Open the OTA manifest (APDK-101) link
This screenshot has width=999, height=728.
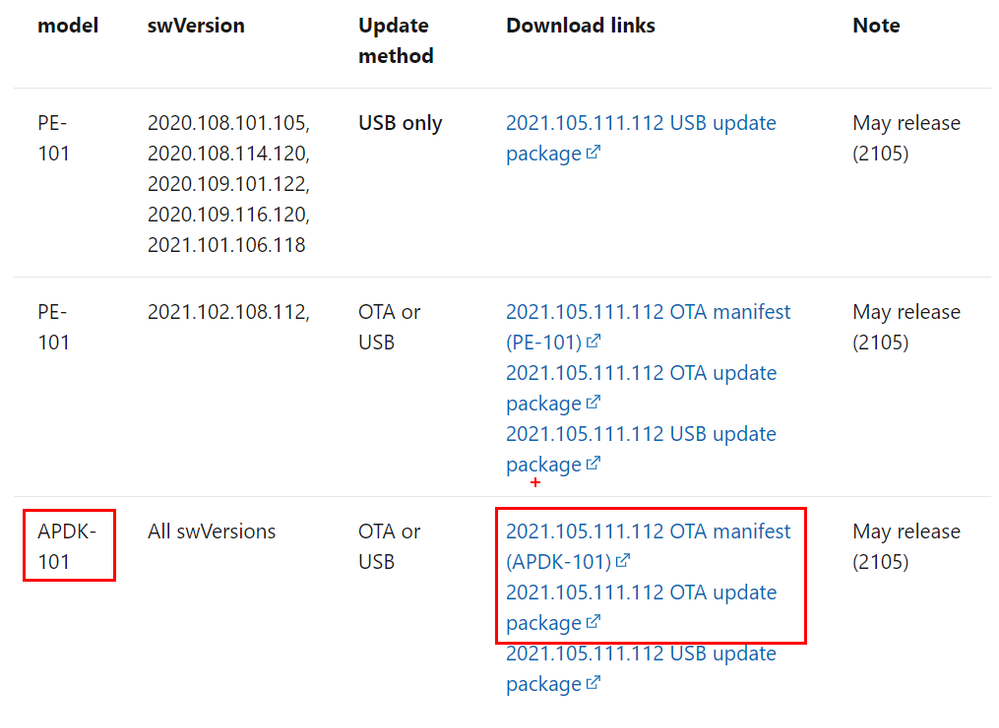coord(647,546)
